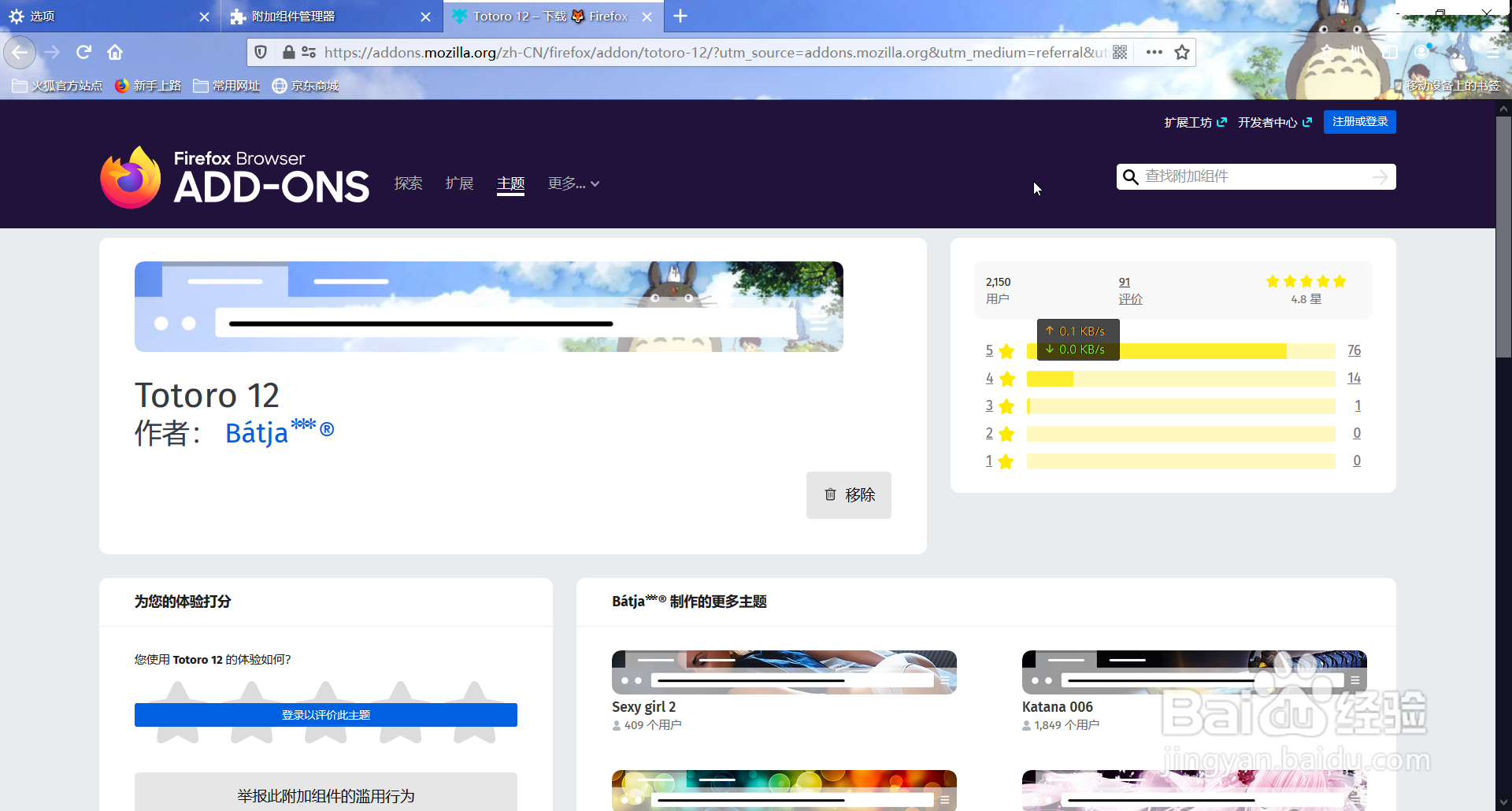Viewport: 1512px width, 811px height.
Task: Open Sexy girl 2 theme preview
Action: pyautogui.click(x=784, y=672)
